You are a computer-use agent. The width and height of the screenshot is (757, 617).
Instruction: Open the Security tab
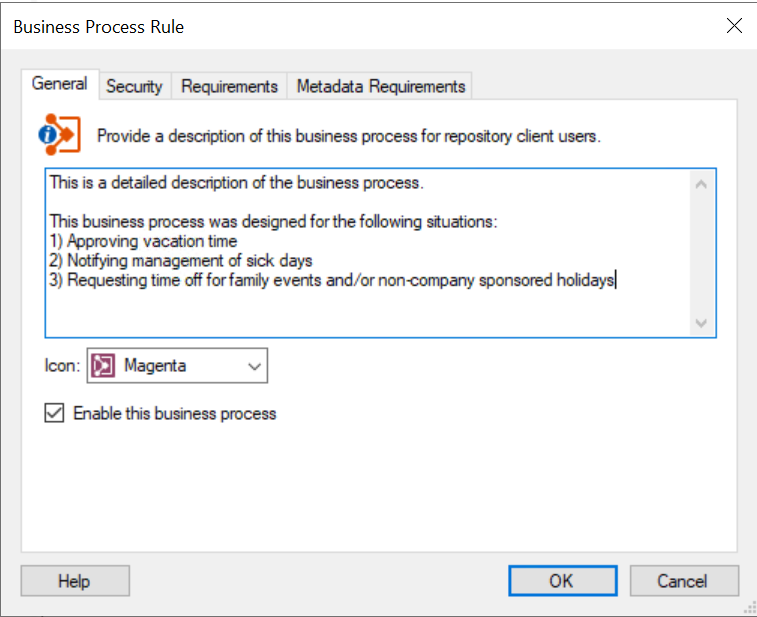(x=134, y=87)
